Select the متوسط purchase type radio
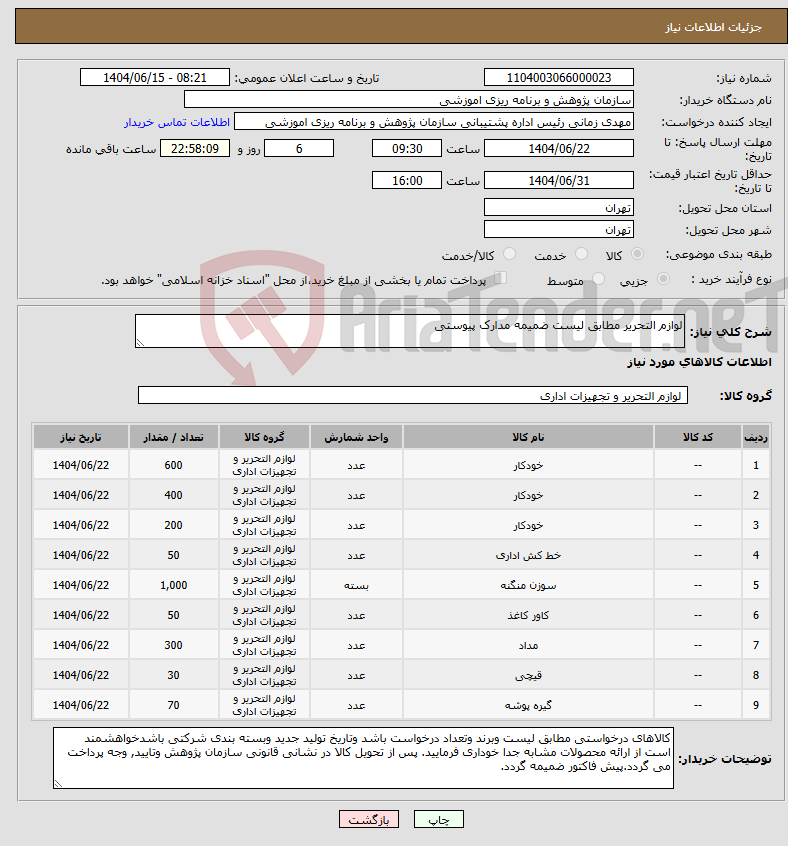The image size is (788, 846). (x=598, y=278)
